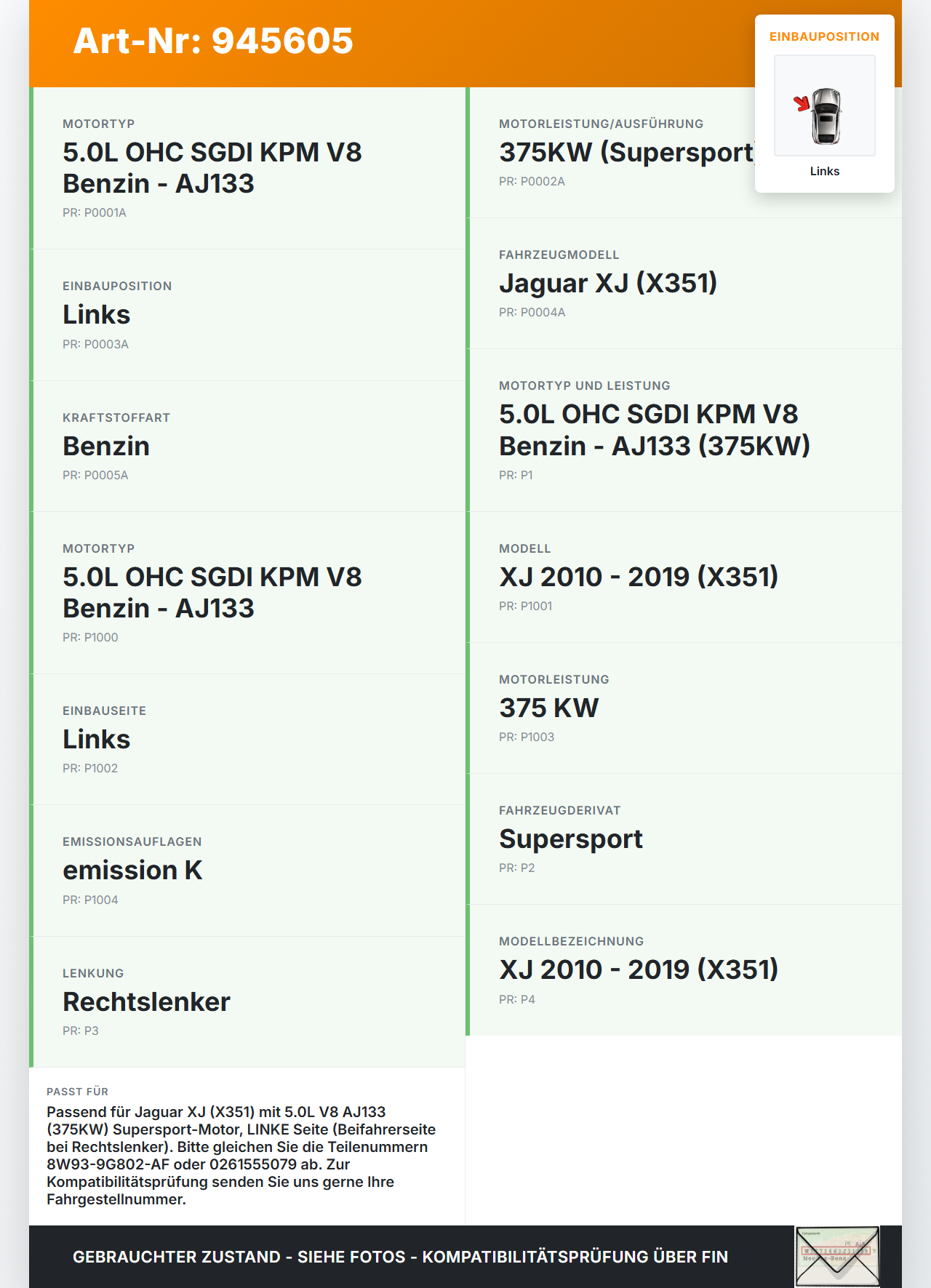Click the Gebrauchter Zustand footer banner text
Image resolution: width=931 pixels, height=1288 pixels.
coord(400,1257)
